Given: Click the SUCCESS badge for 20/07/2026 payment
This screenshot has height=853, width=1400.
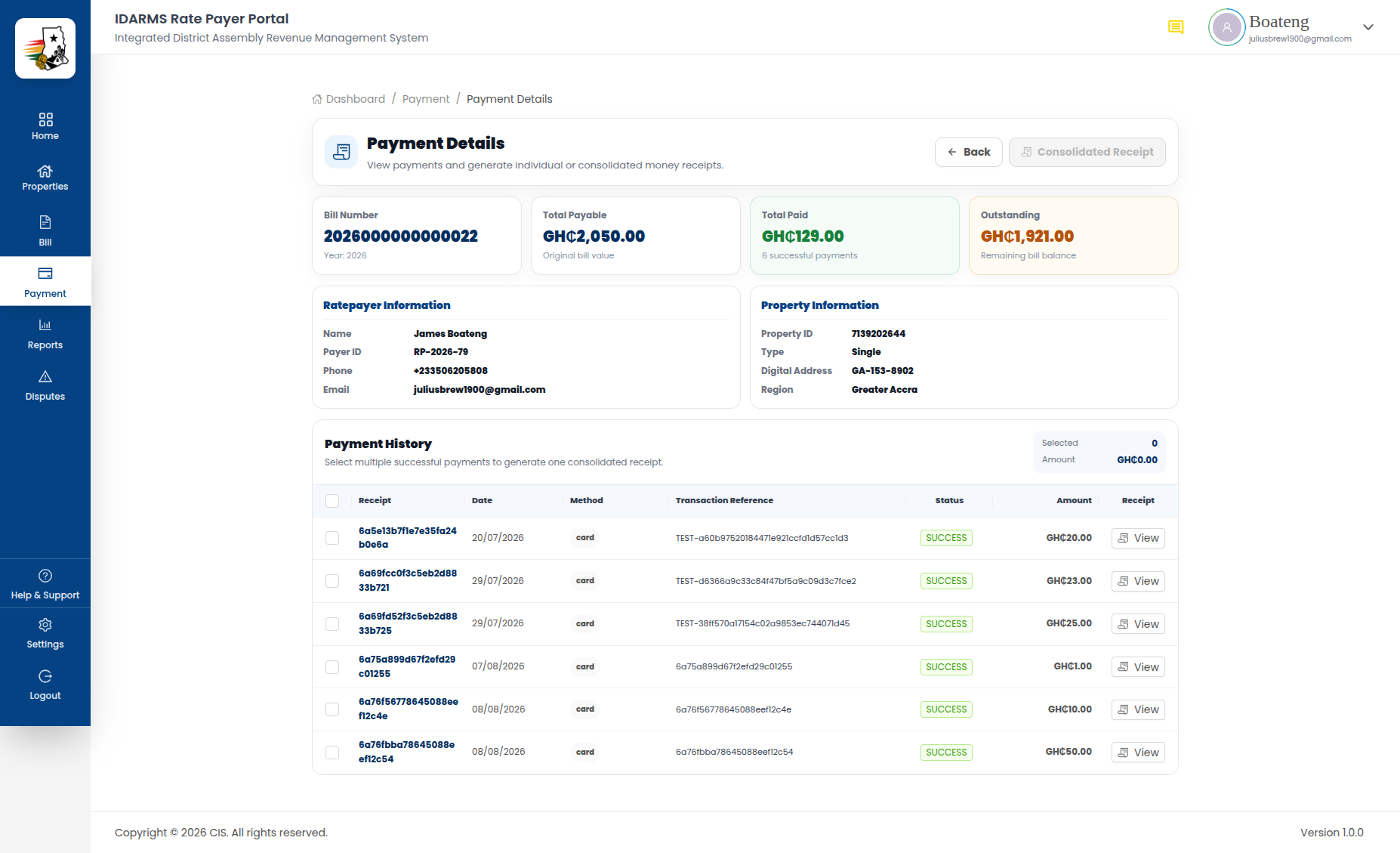Looking at the screenshot, I should (x=946, y=538).
